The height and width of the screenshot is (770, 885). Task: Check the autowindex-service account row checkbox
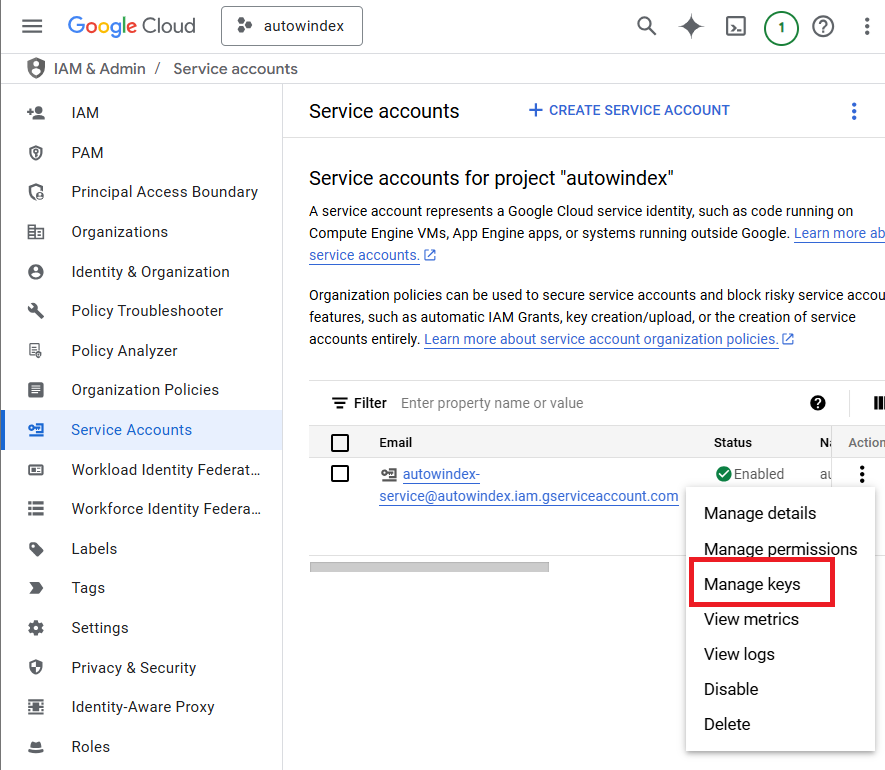(x=340, y=474)
